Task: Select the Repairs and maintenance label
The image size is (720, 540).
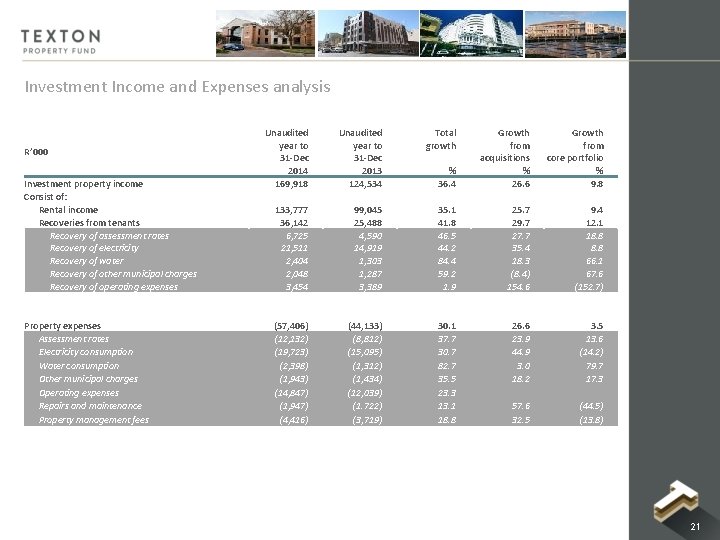Action: pyautogui.click(x=90, y=406)
